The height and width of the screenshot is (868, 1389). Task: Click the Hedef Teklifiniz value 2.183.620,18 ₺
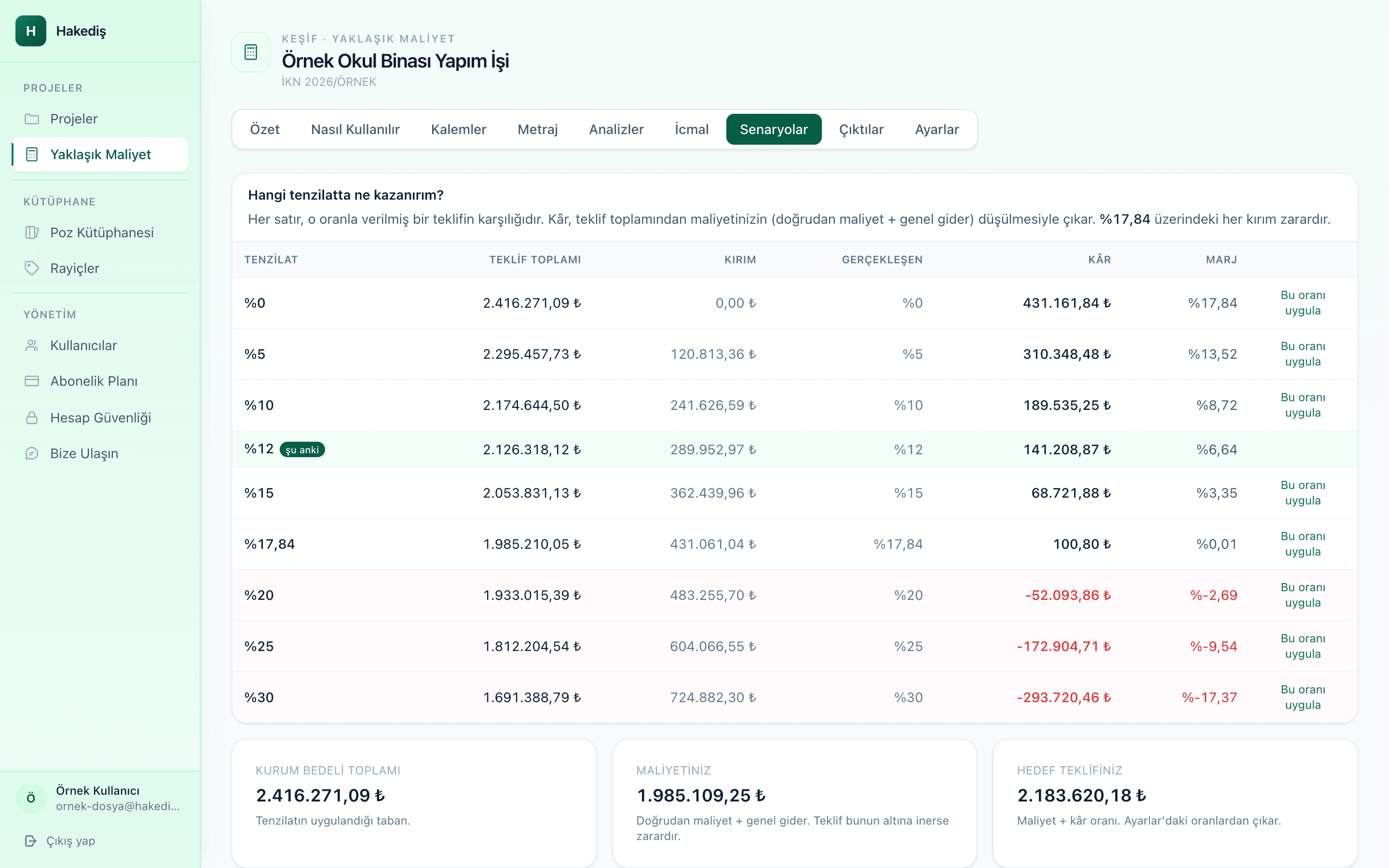click(x=1081, y=796)
